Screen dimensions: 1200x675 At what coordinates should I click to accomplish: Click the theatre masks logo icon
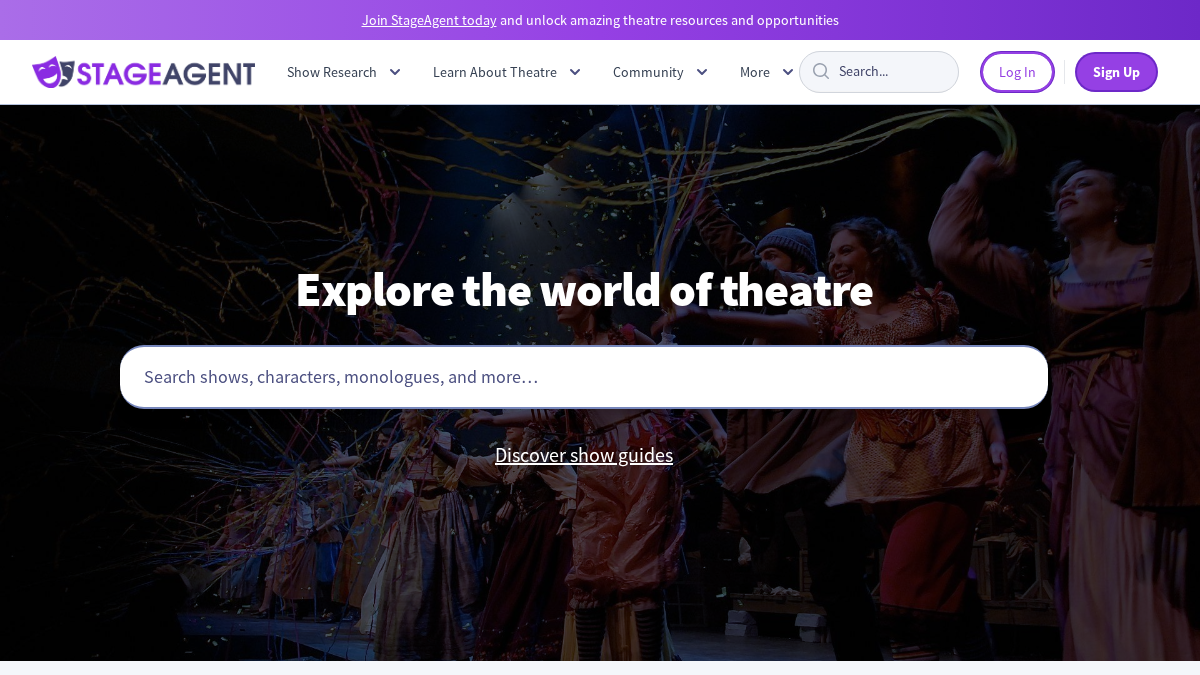[54, 72]
